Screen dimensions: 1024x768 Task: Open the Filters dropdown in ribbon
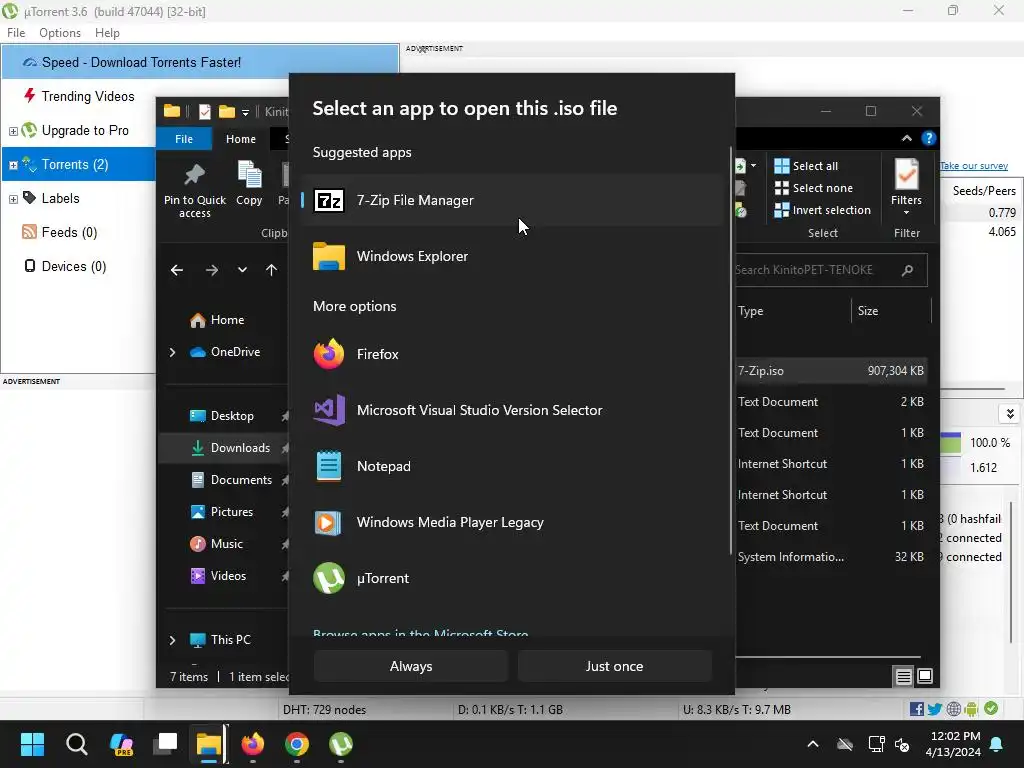(906, 187)
